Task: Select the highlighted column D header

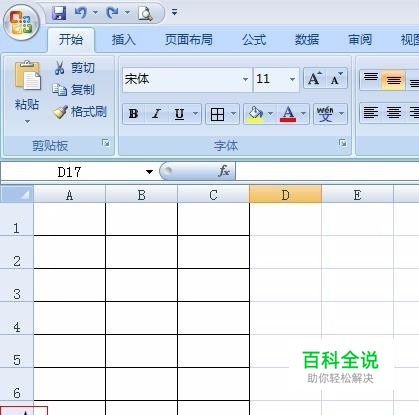Action: click(x=285, y=195)
